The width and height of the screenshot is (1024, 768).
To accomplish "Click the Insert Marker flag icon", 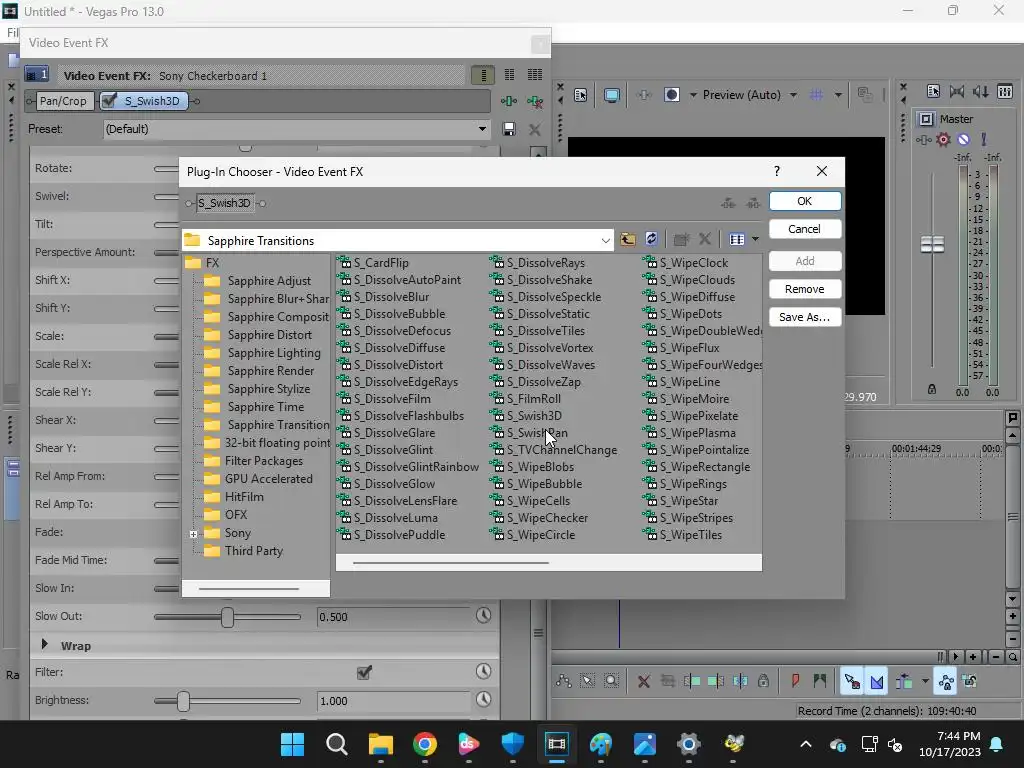I will (x=795, y=681).
